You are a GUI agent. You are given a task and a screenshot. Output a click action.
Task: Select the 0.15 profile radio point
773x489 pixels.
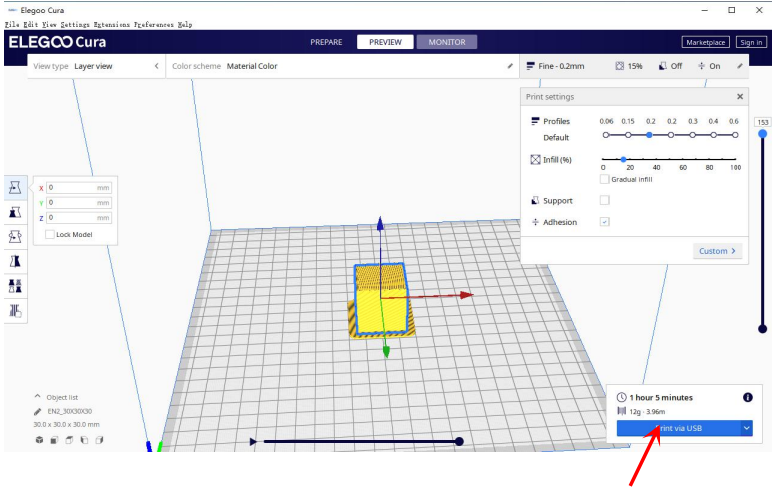(628, 135)
